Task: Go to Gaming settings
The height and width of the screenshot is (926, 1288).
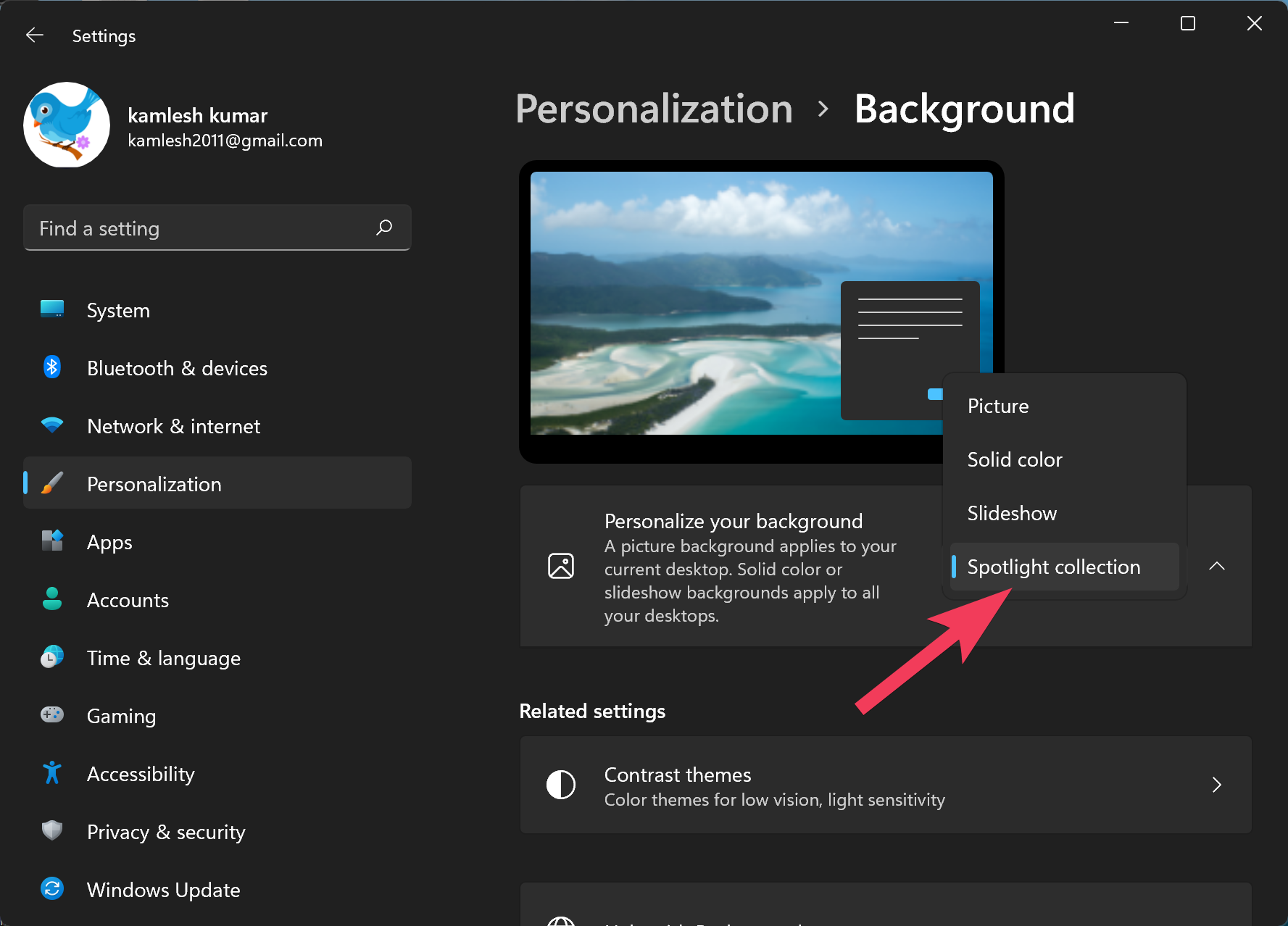Action: pos(217,716)
